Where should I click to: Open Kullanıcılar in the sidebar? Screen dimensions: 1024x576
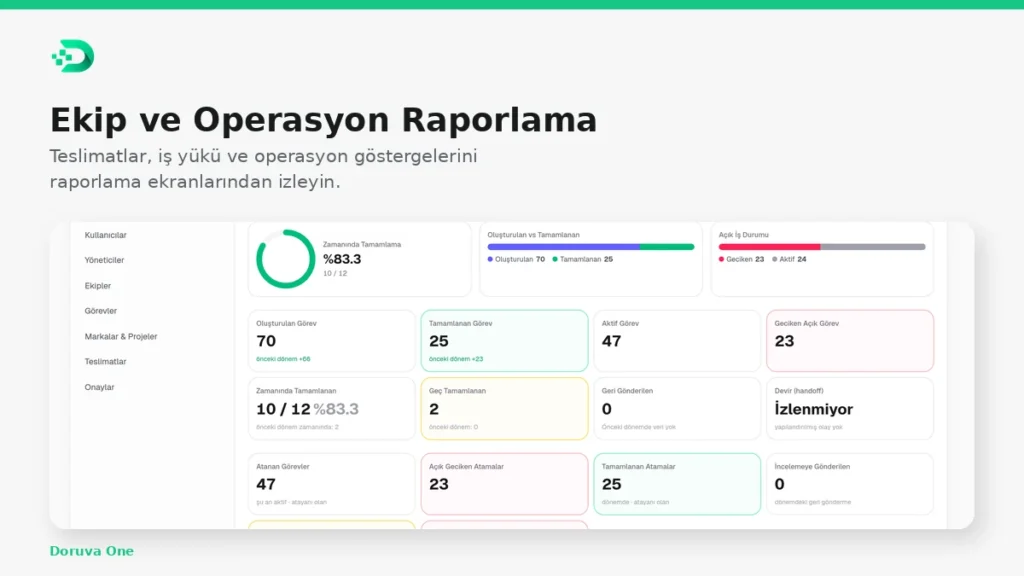click(x=105, y=235)
